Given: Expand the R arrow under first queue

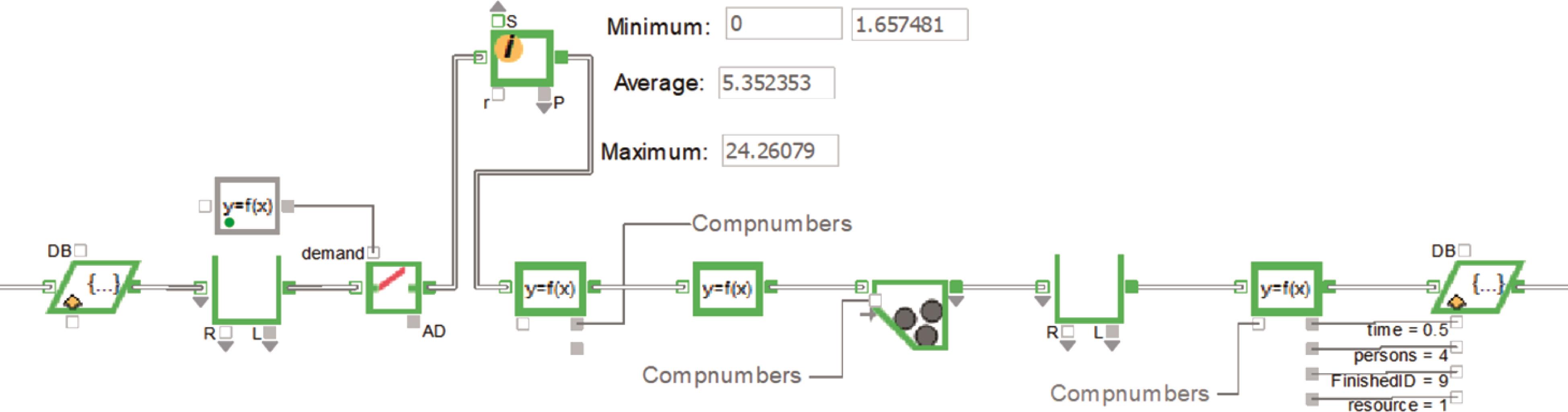Looking at the screenshot, I should click(x=226, y=346).
